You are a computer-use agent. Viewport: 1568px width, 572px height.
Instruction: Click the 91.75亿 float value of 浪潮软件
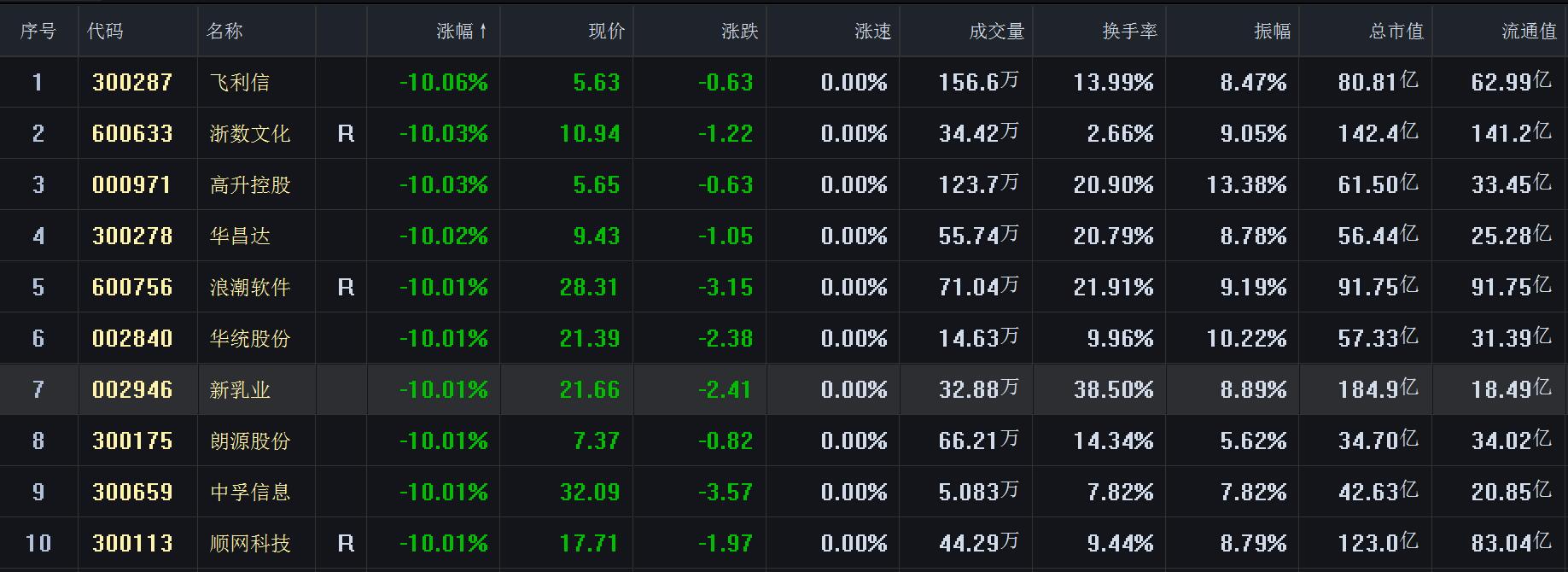(1511, 288)
